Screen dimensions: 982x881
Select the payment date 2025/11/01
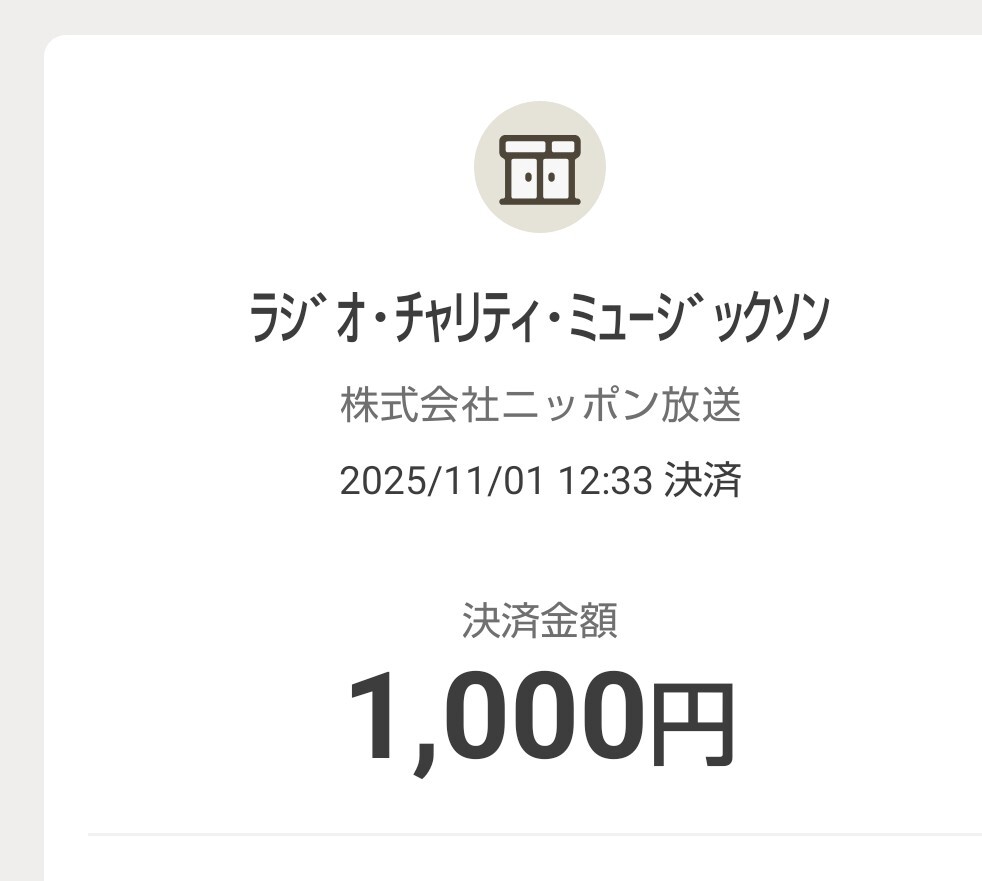(441, 481)
